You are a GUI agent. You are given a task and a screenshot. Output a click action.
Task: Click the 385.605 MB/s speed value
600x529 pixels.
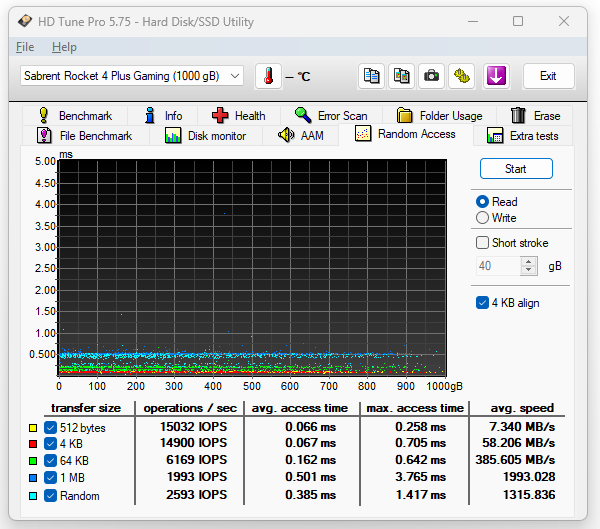click(x=515, y=460)
